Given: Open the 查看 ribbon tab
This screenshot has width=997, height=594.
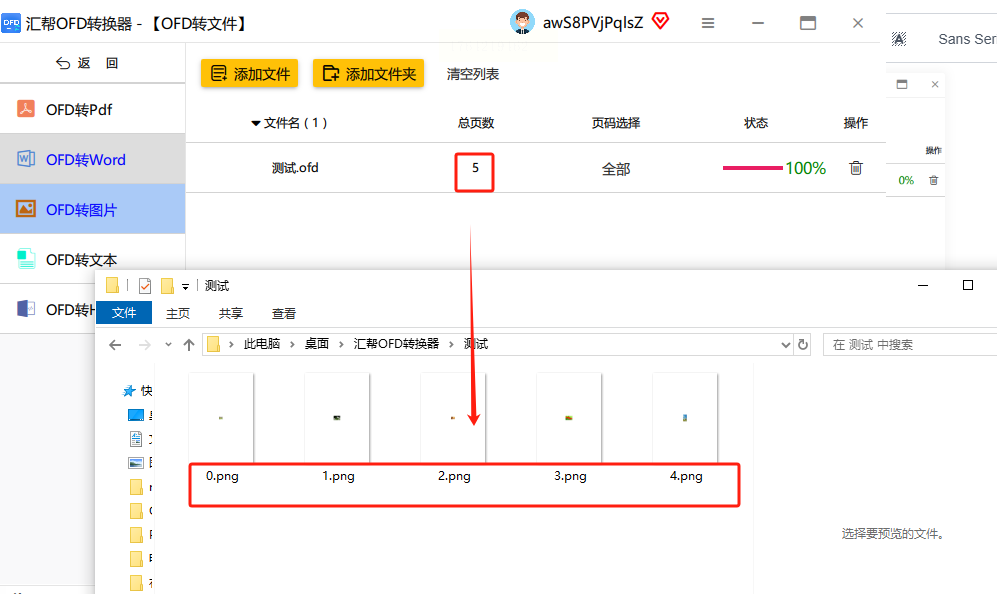Looking at the screenshot, I should tap(284, 313).
